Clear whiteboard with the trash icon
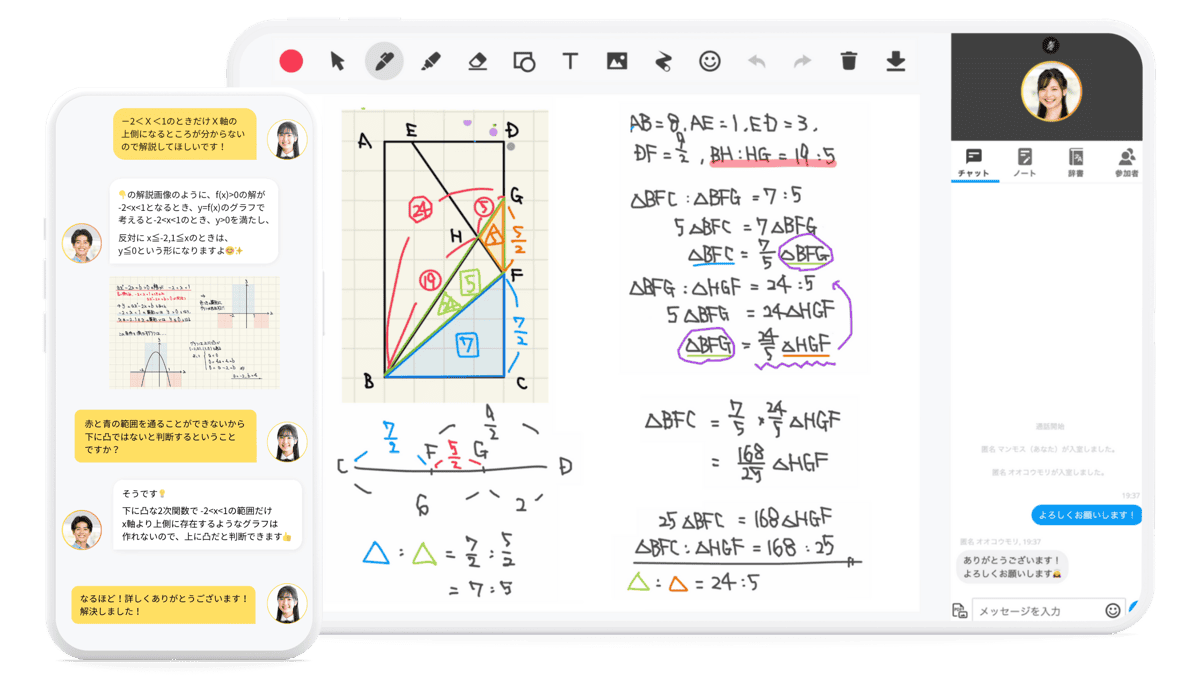This screenshot has width=1200, height=675. (849, 61)
